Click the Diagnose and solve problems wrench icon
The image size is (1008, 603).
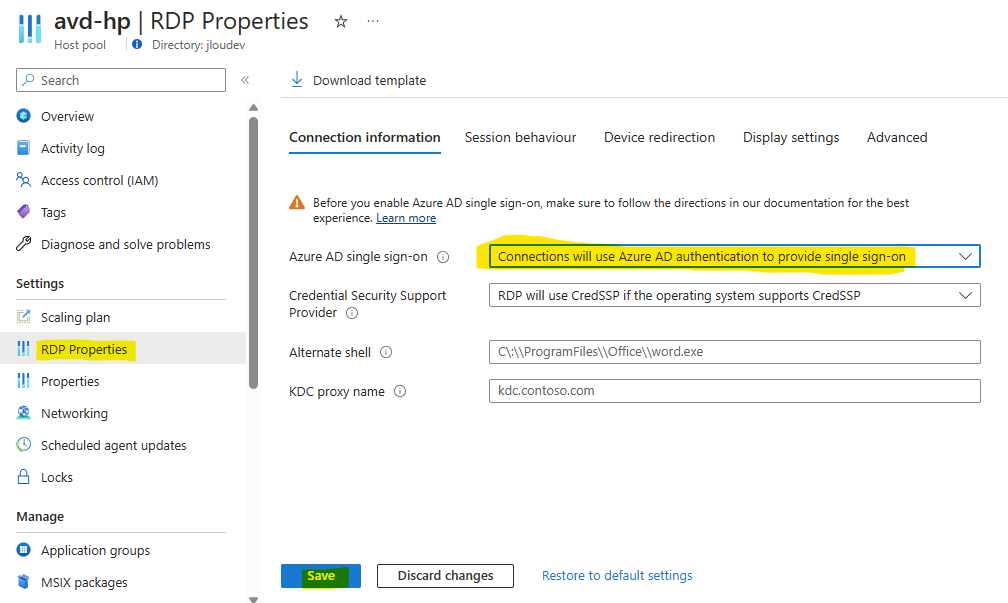[x=23, y=244]
